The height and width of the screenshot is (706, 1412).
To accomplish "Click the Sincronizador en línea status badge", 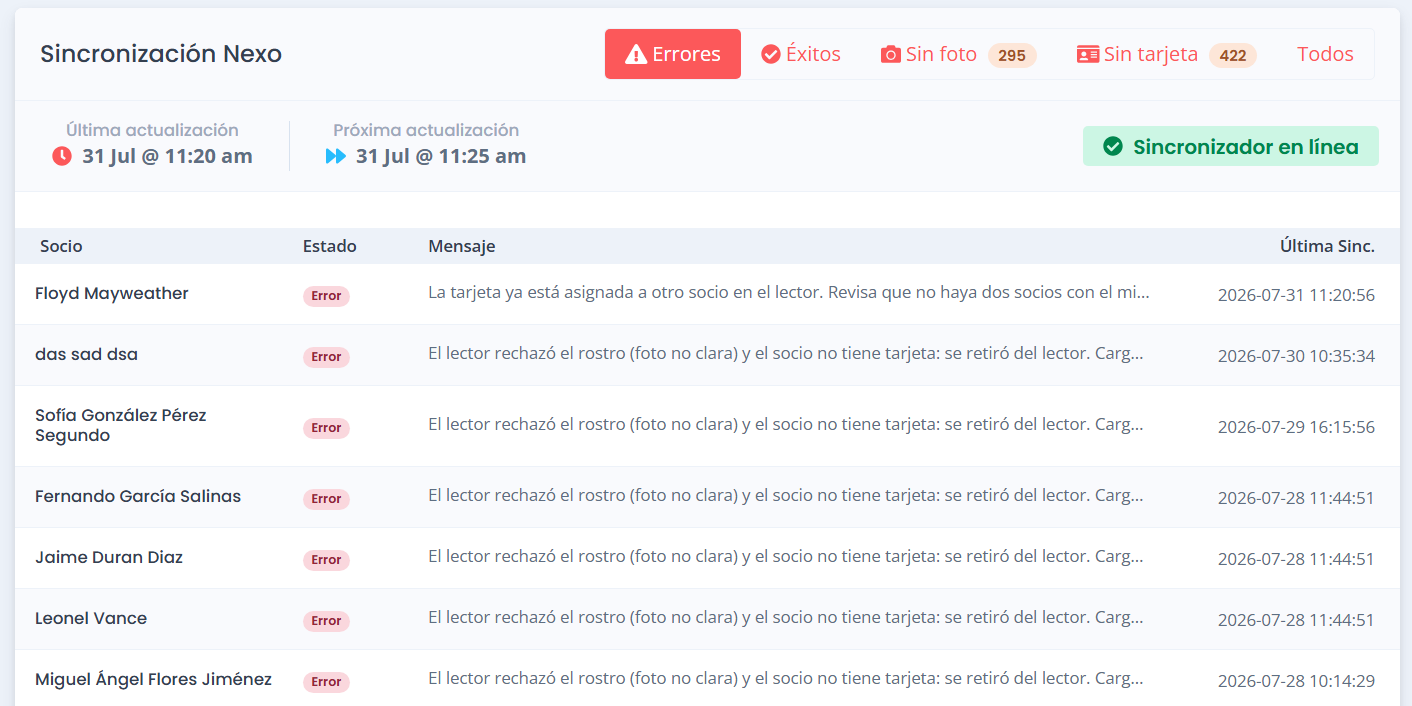I will tap(1231, 146).
